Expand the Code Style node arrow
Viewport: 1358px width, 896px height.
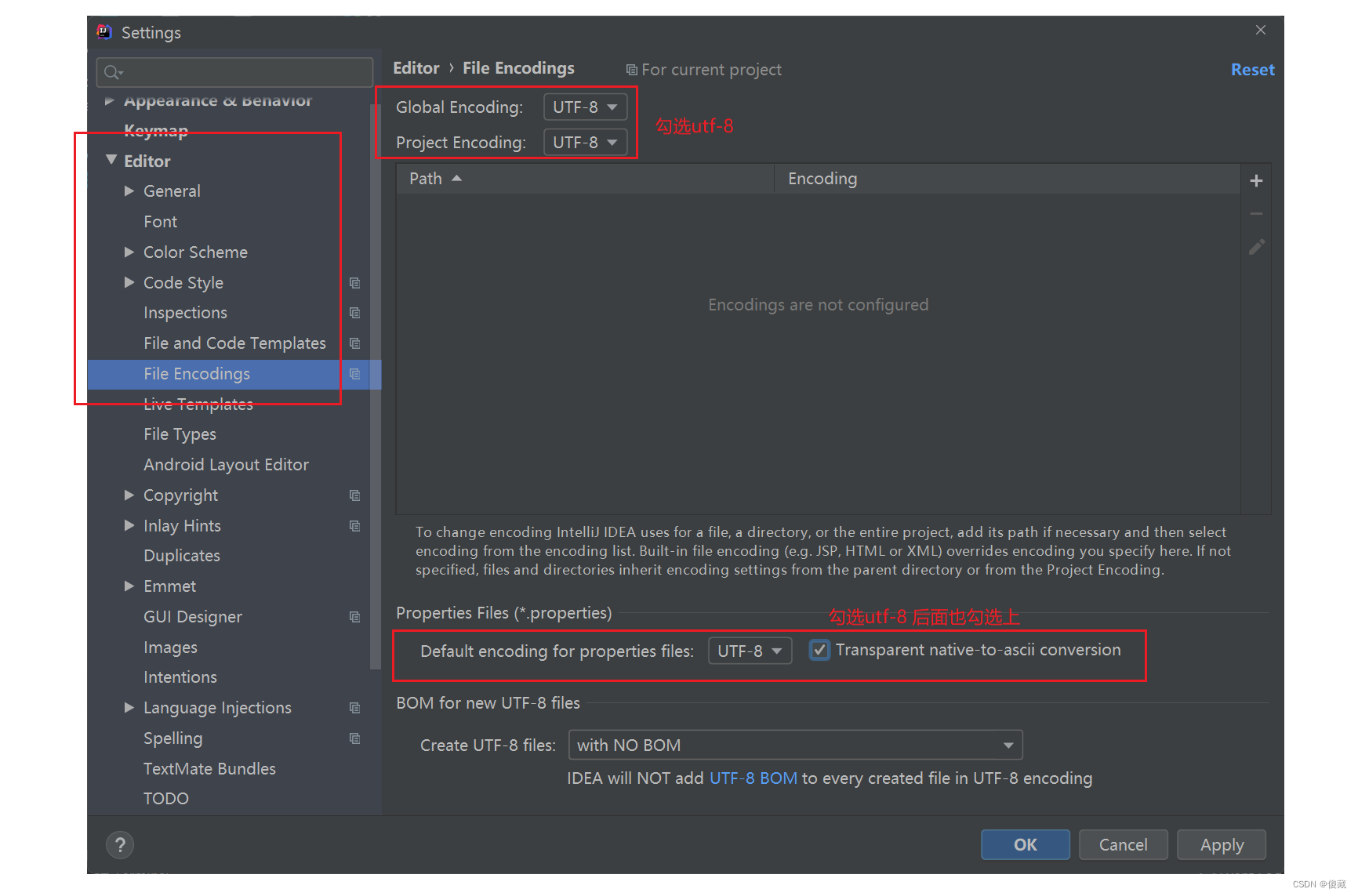pos(129,282)
